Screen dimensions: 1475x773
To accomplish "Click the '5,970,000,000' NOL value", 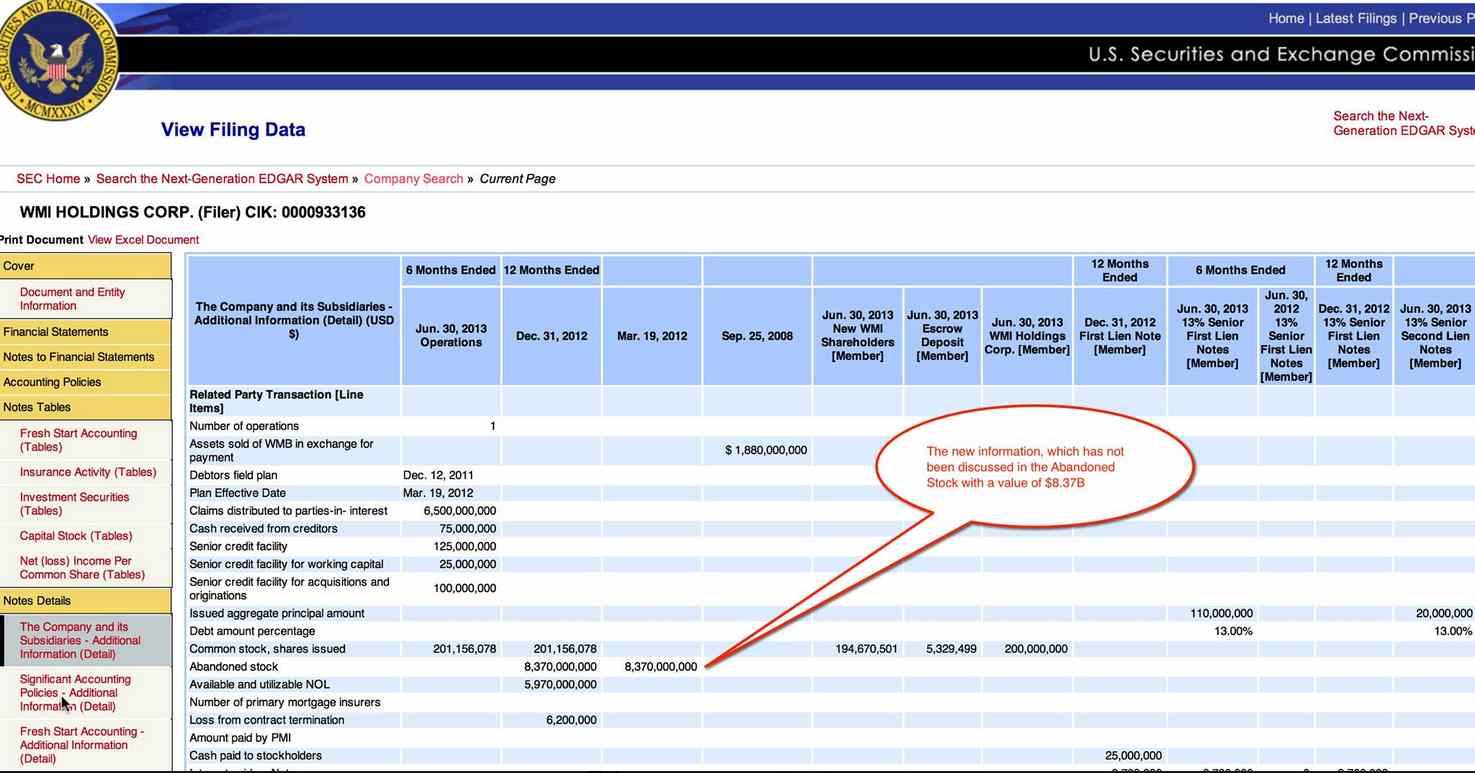I will (560, 685).
